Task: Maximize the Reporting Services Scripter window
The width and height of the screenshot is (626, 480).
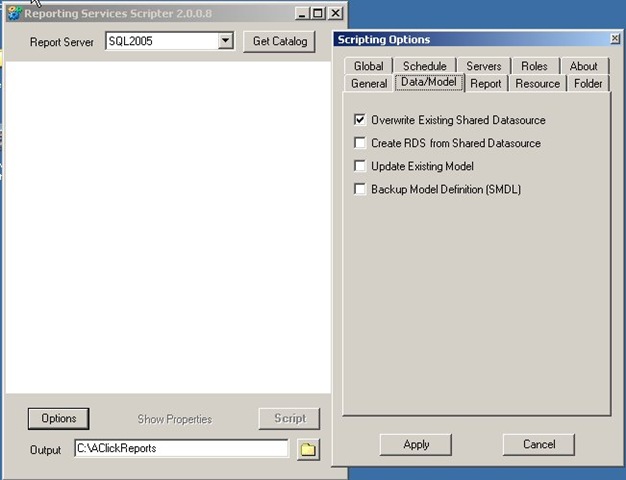Action: [x=318, y=14]
